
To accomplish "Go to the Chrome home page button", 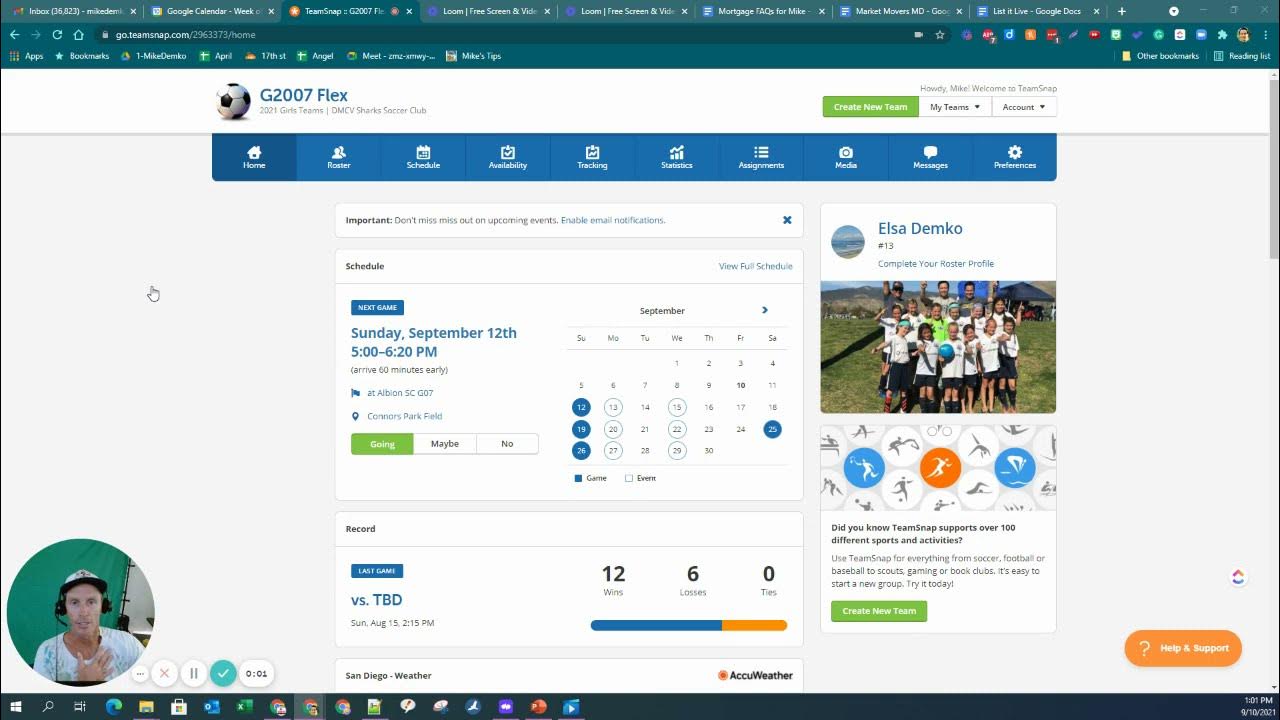I will click(x=79, y=34).
